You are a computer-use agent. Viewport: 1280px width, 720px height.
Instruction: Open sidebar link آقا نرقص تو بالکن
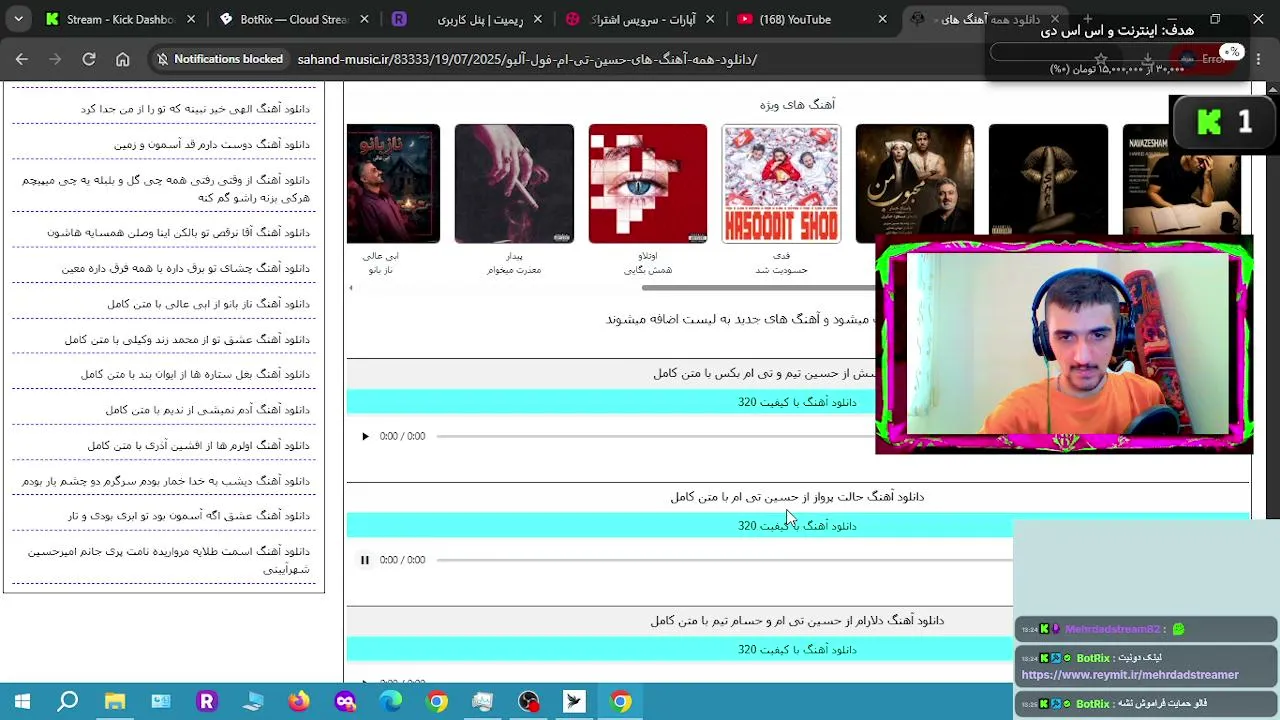click(178, 233)
